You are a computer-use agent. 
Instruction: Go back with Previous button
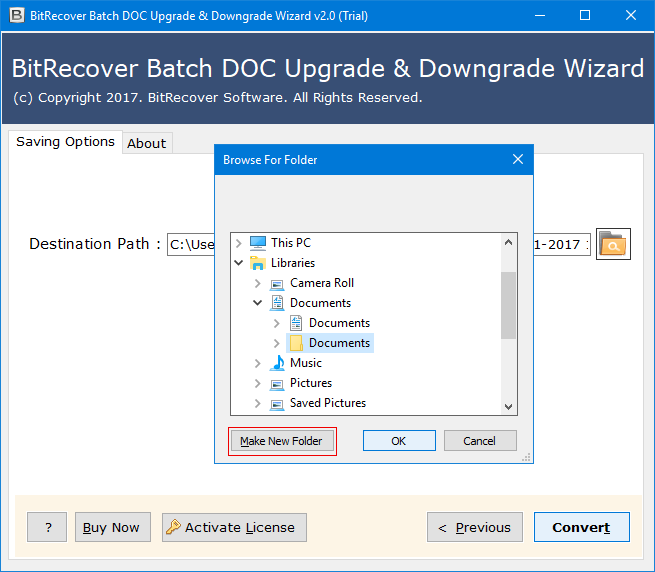[475, 527]
